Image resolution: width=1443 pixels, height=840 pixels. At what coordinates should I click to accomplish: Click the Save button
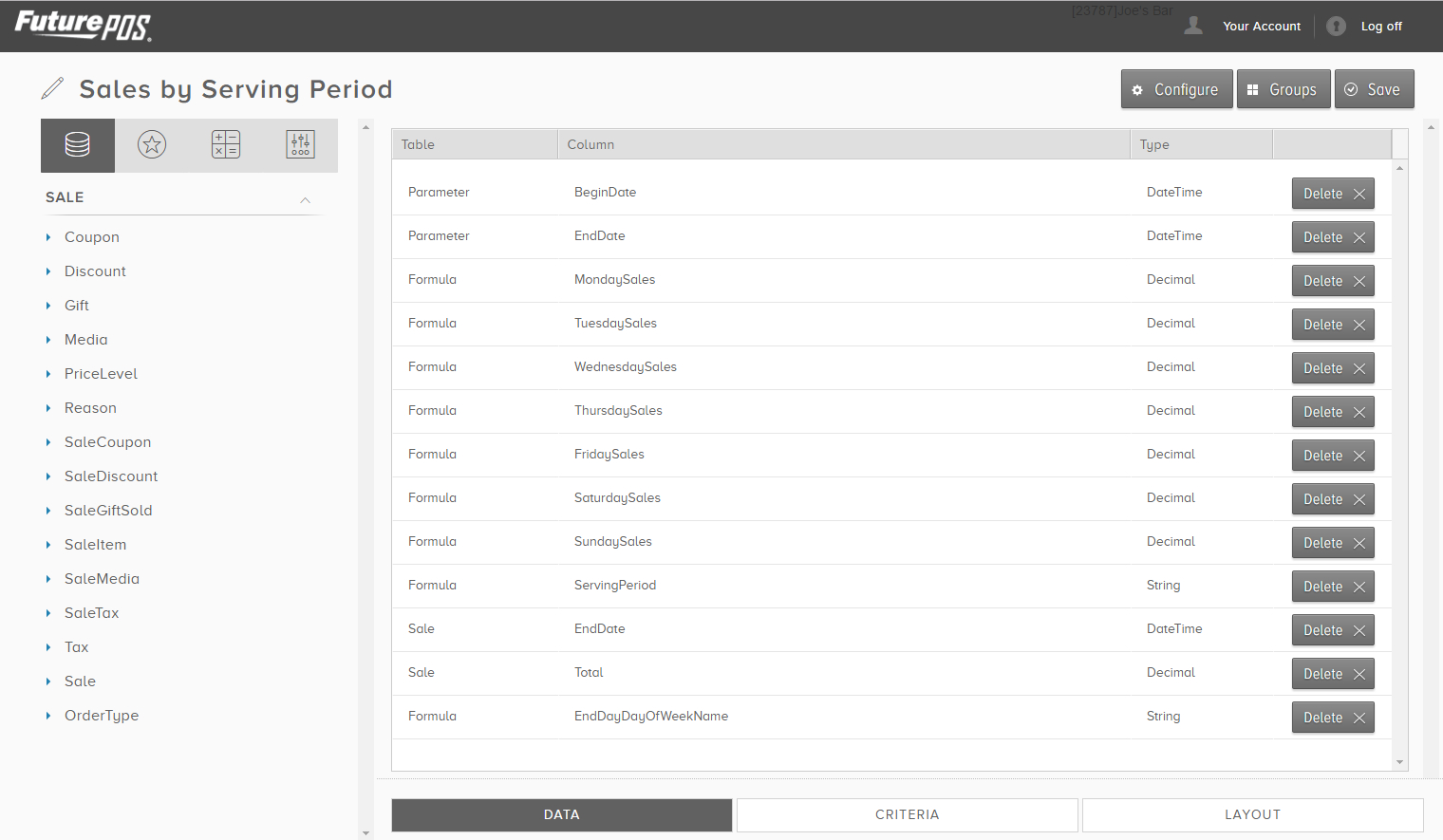[1374, 88]
